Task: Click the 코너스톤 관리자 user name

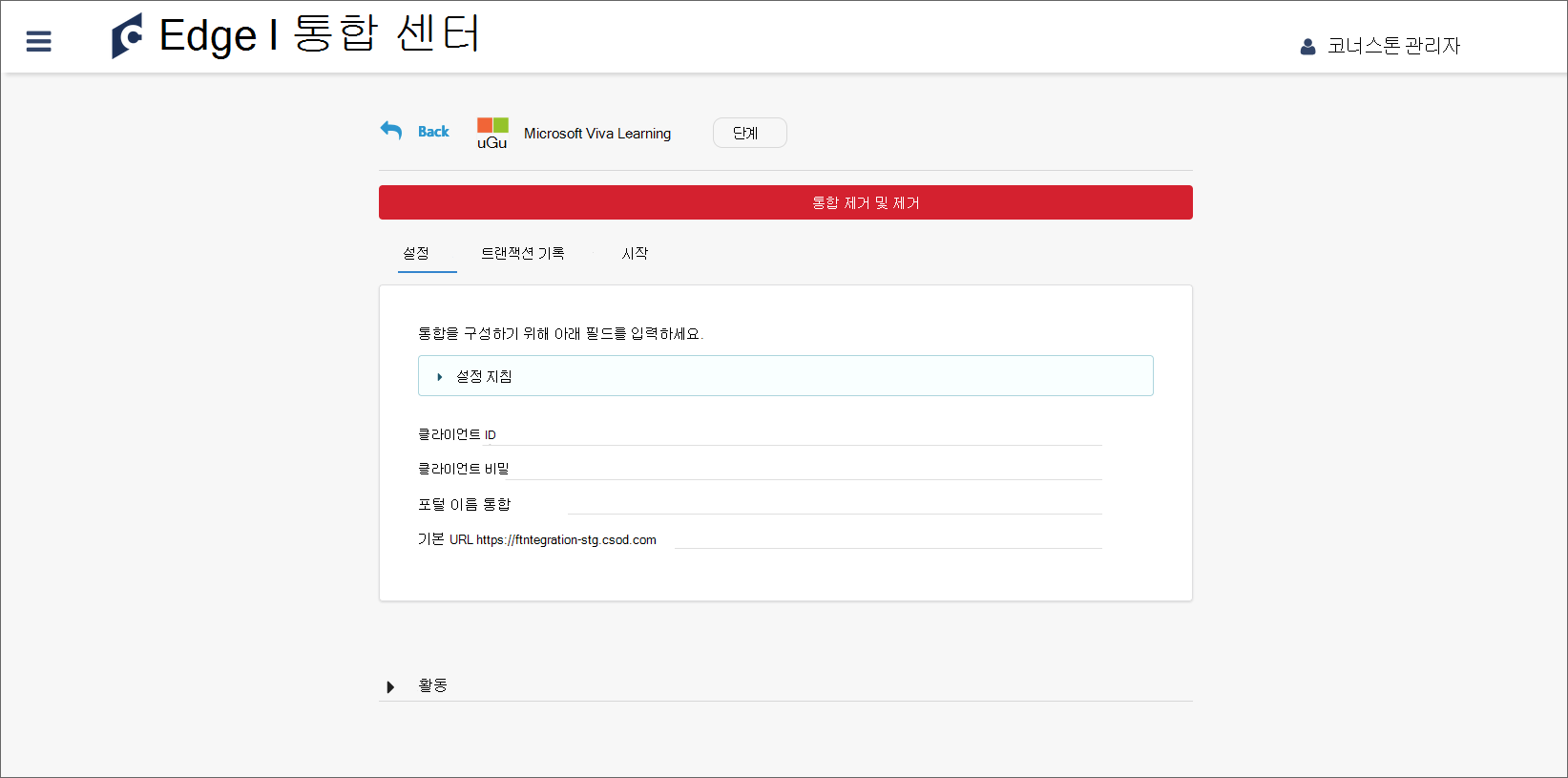Action: point(1393,46)
